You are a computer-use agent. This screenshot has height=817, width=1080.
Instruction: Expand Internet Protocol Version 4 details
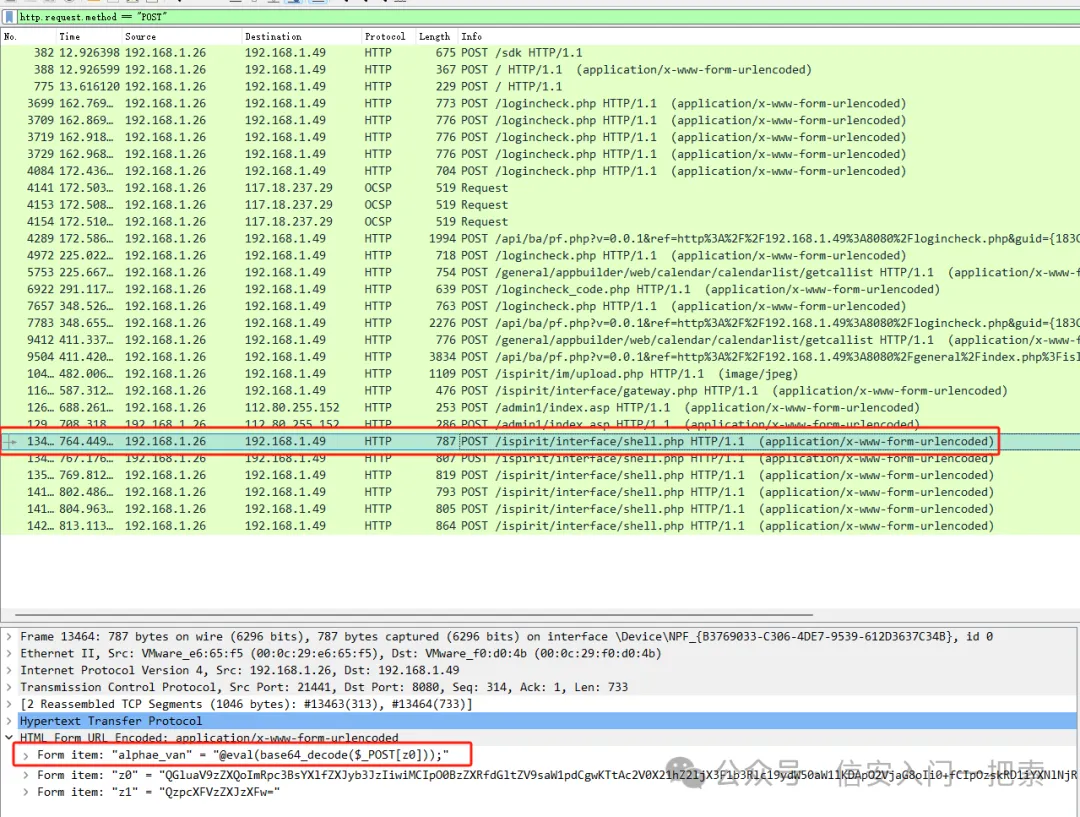8,670
